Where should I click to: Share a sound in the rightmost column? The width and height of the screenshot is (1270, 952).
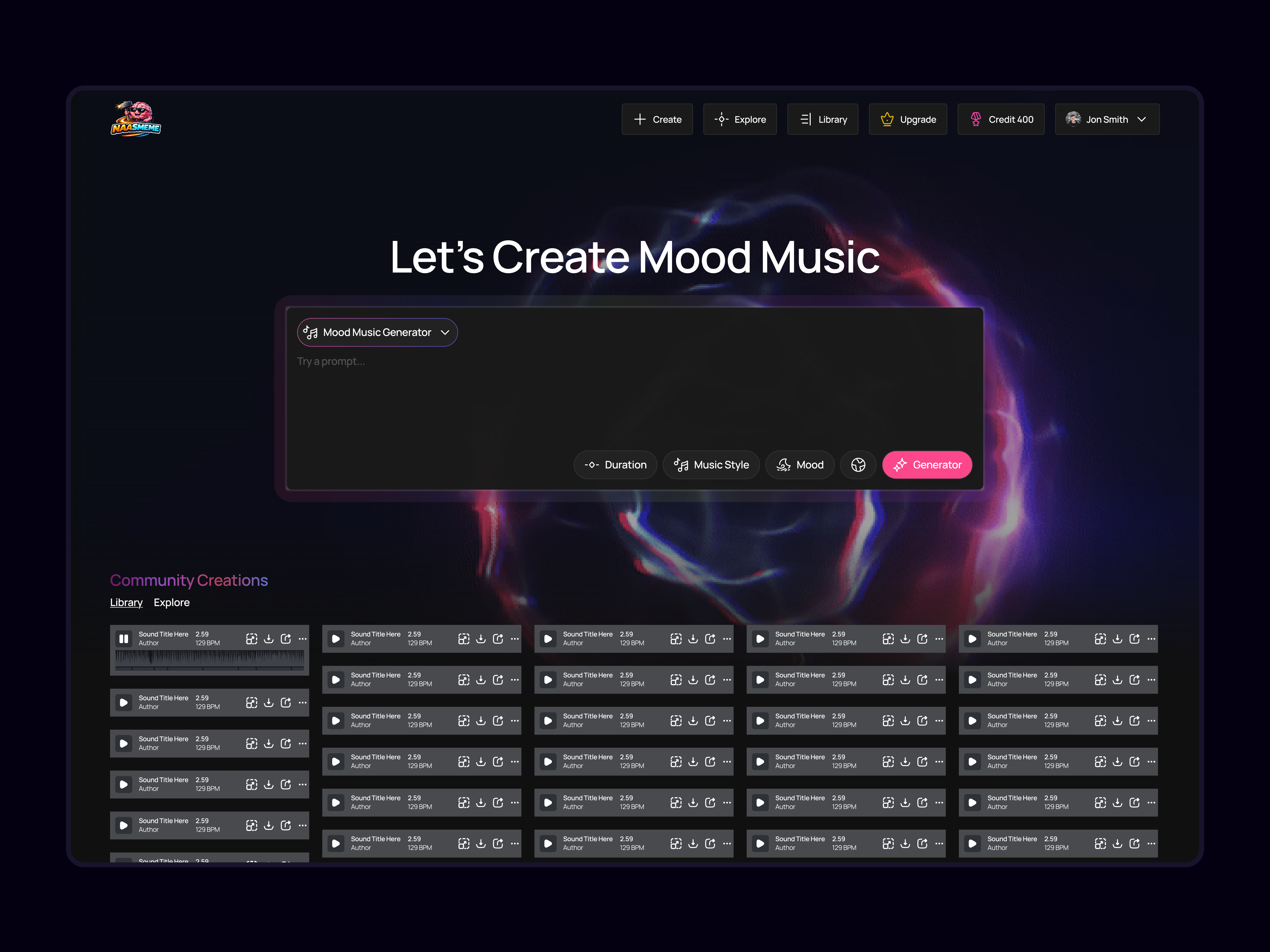click(1135, 639)
